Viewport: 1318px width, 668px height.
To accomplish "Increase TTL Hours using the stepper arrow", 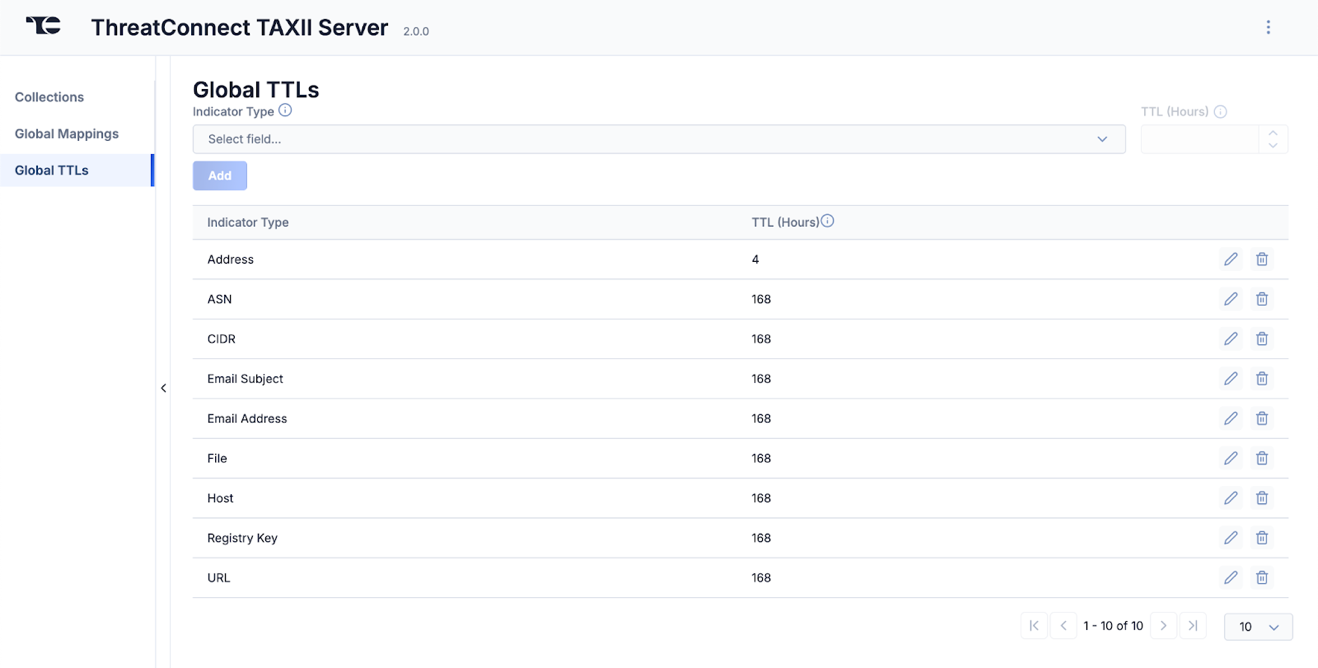I will coord(1273,133).
